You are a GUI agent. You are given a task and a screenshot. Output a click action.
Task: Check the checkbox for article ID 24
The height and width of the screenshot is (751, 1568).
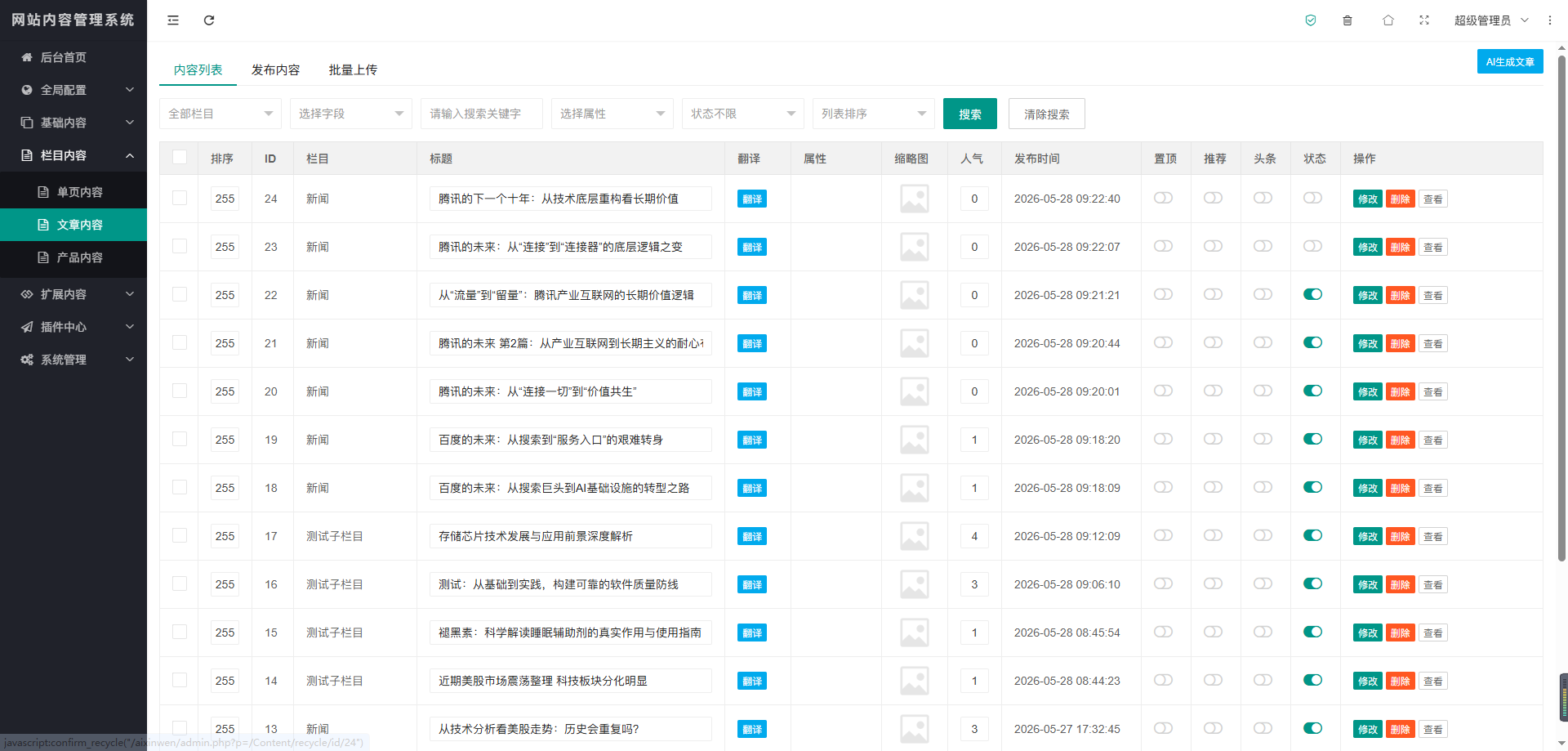click(180, 198)
